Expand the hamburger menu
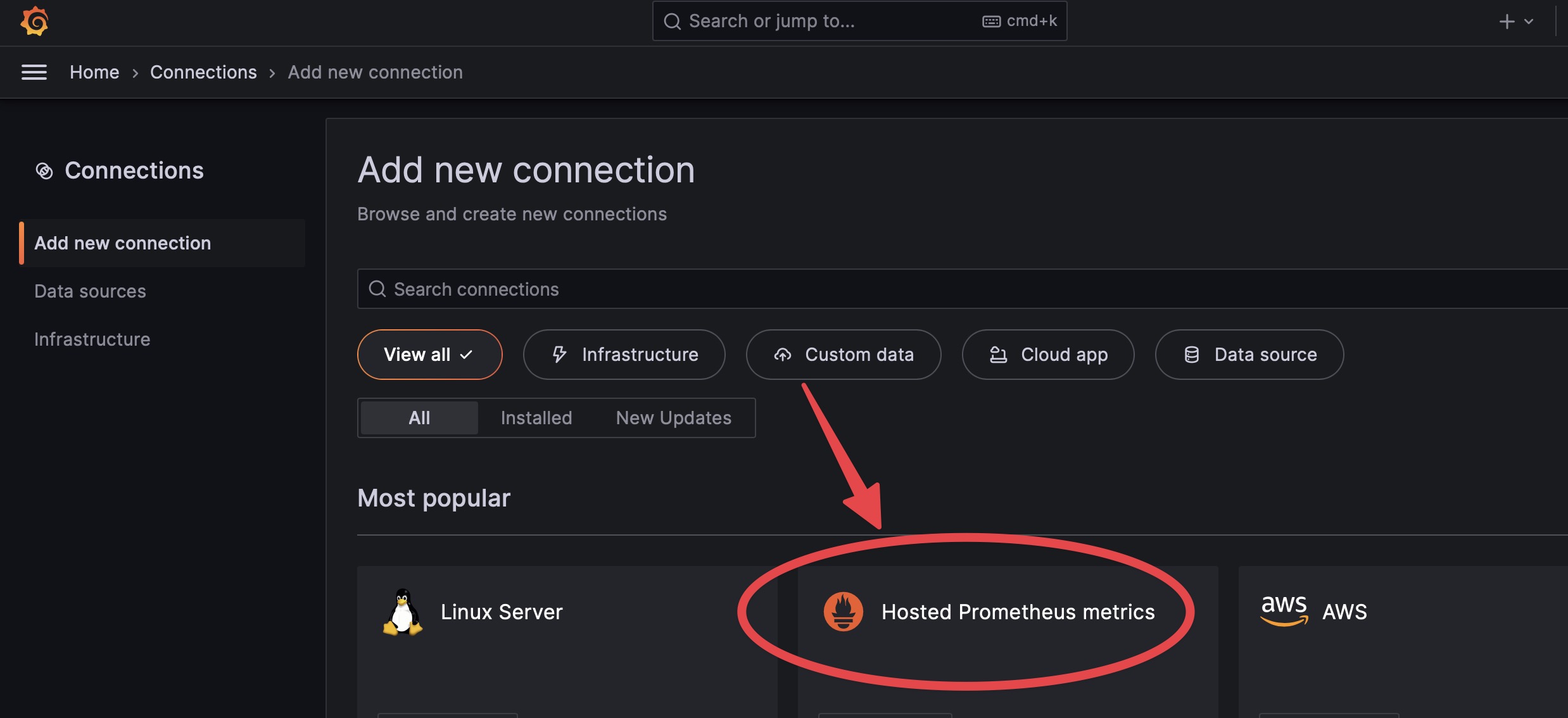 pos(32,71)
